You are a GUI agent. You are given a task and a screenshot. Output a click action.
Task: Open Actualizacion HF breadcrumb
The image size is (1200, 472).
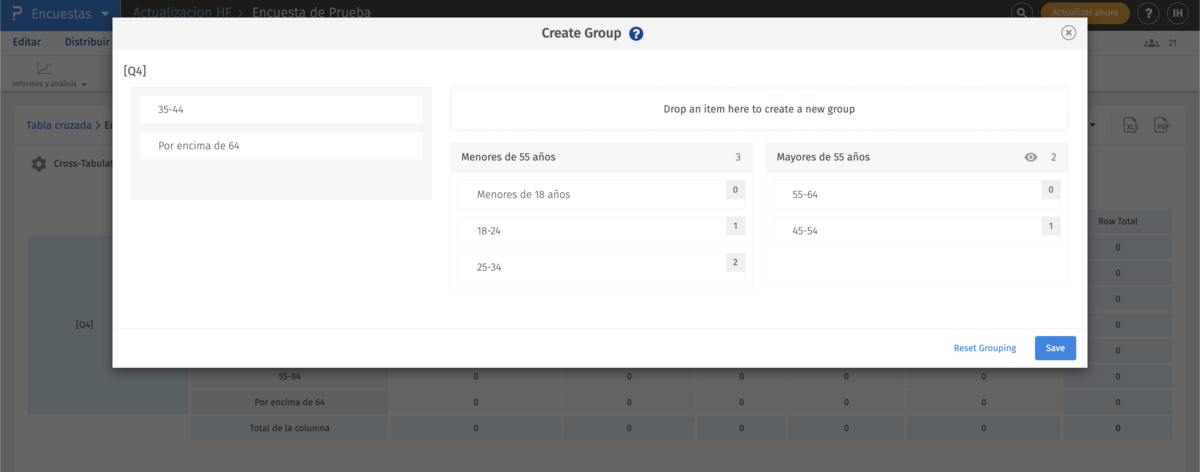coord(183,13)
